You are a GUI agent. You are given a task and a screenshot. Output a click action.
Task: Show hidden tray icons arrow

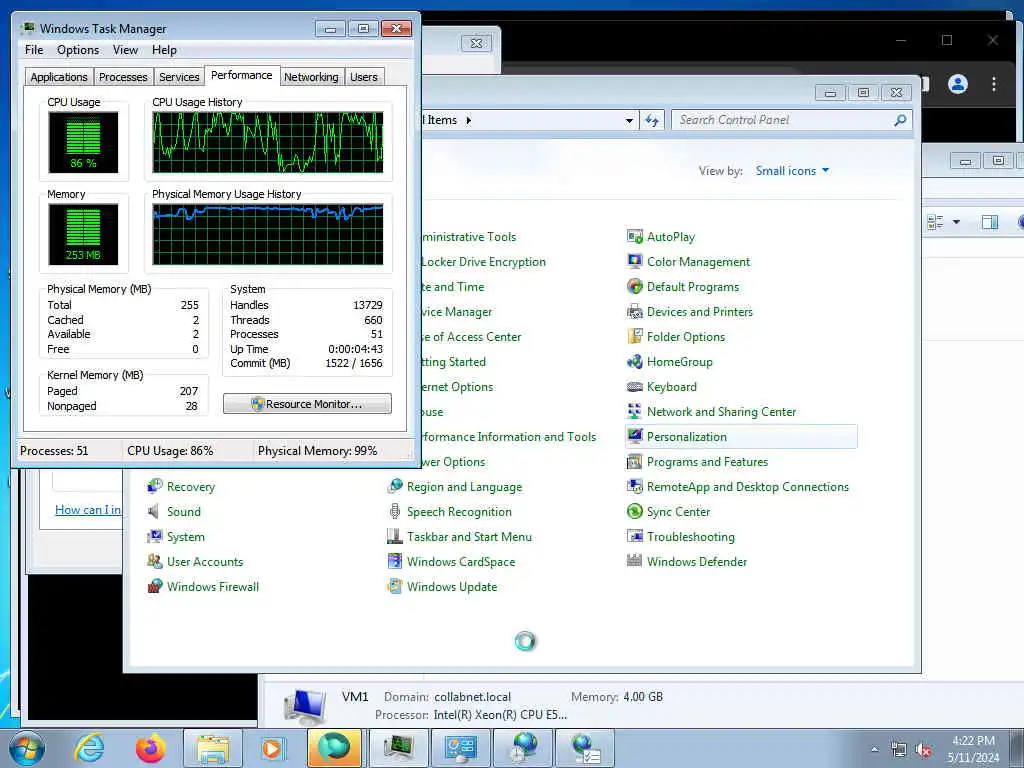point(874,750)
